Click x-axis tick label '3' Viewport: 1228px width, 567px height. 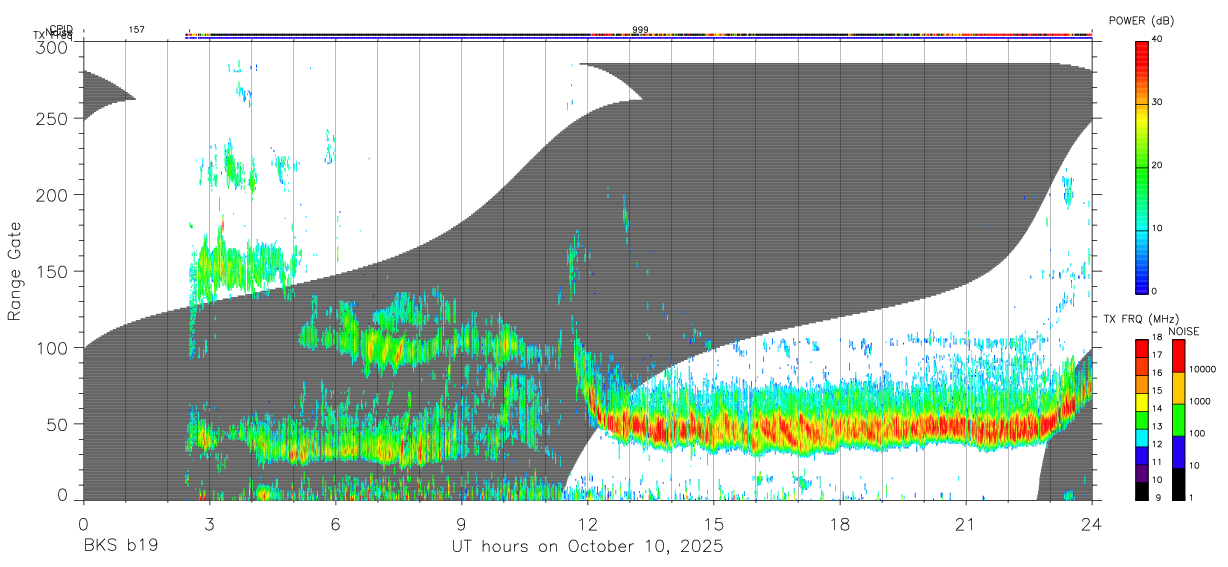(209, 524)
